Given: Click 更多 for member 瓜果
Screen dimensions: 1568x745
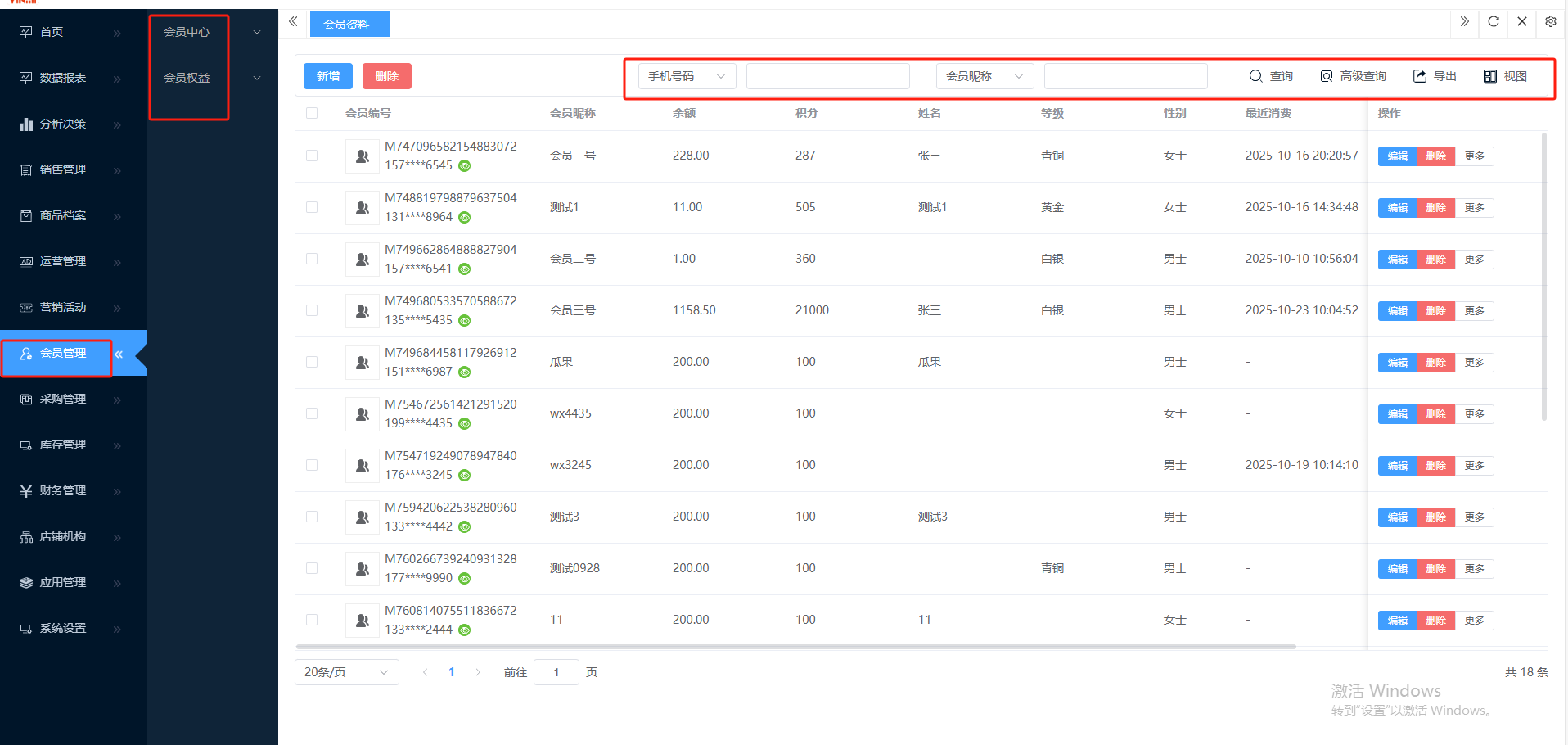Looking at the screenshot, I should click(1475, 363).
